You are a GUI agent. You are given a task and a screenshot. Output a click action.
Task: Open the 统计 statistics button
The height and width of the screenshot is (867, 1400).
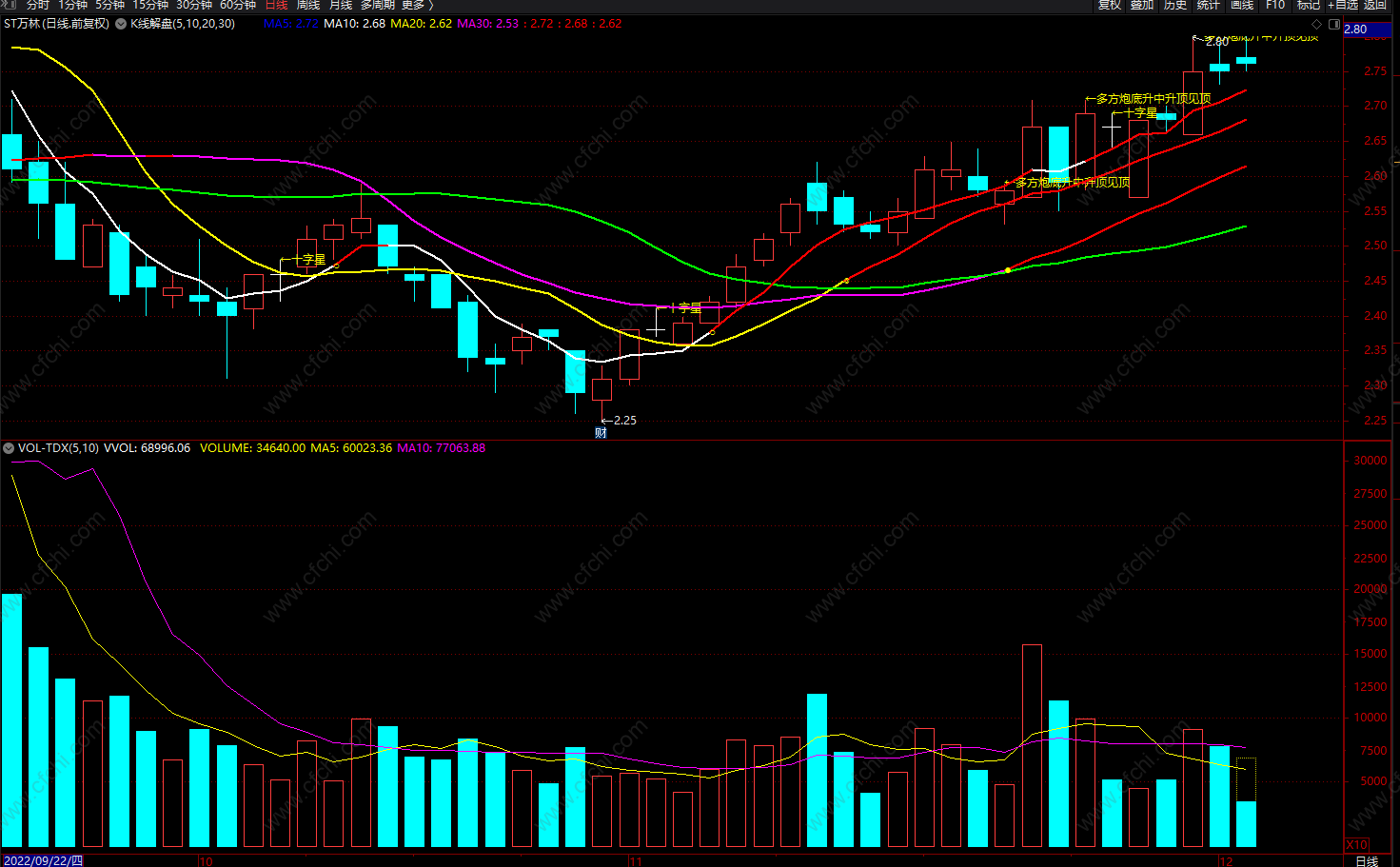coord(1209,5)
